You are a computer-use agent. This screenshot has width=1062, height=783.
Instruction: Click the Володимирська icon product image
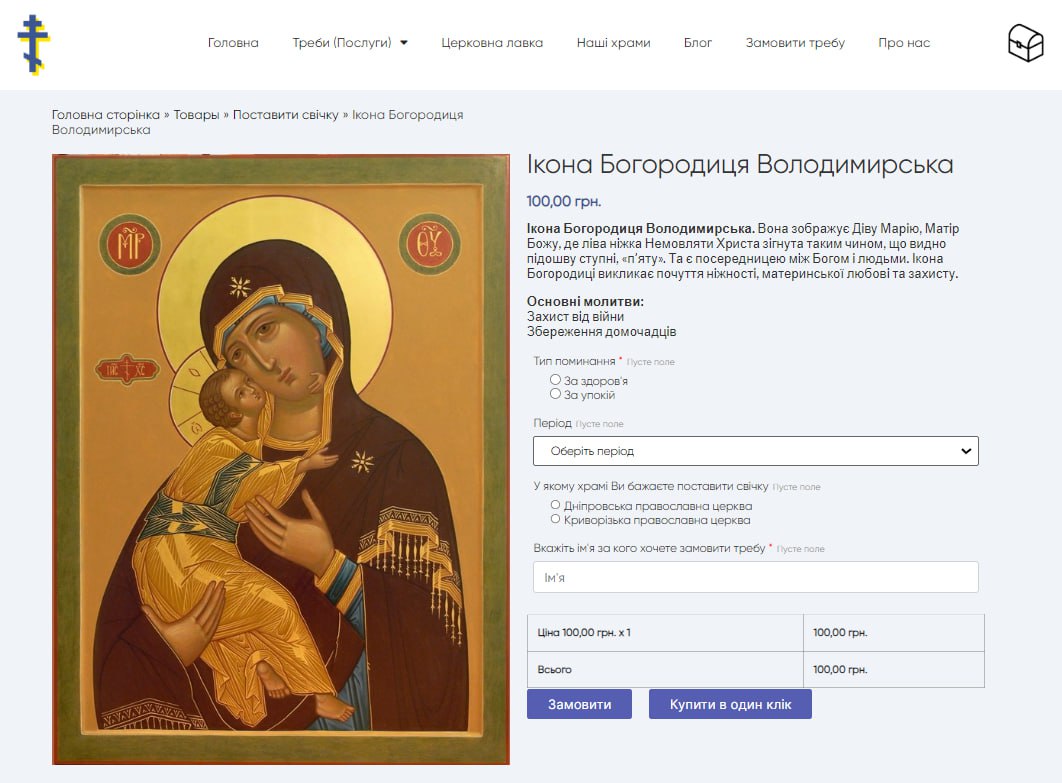pos(281,459)
